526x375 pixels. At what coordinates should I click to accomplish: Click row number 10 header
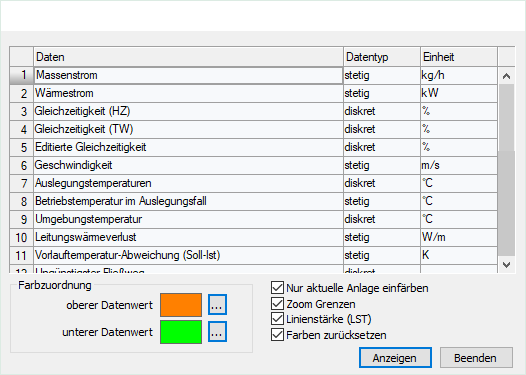tap(22, 237)
